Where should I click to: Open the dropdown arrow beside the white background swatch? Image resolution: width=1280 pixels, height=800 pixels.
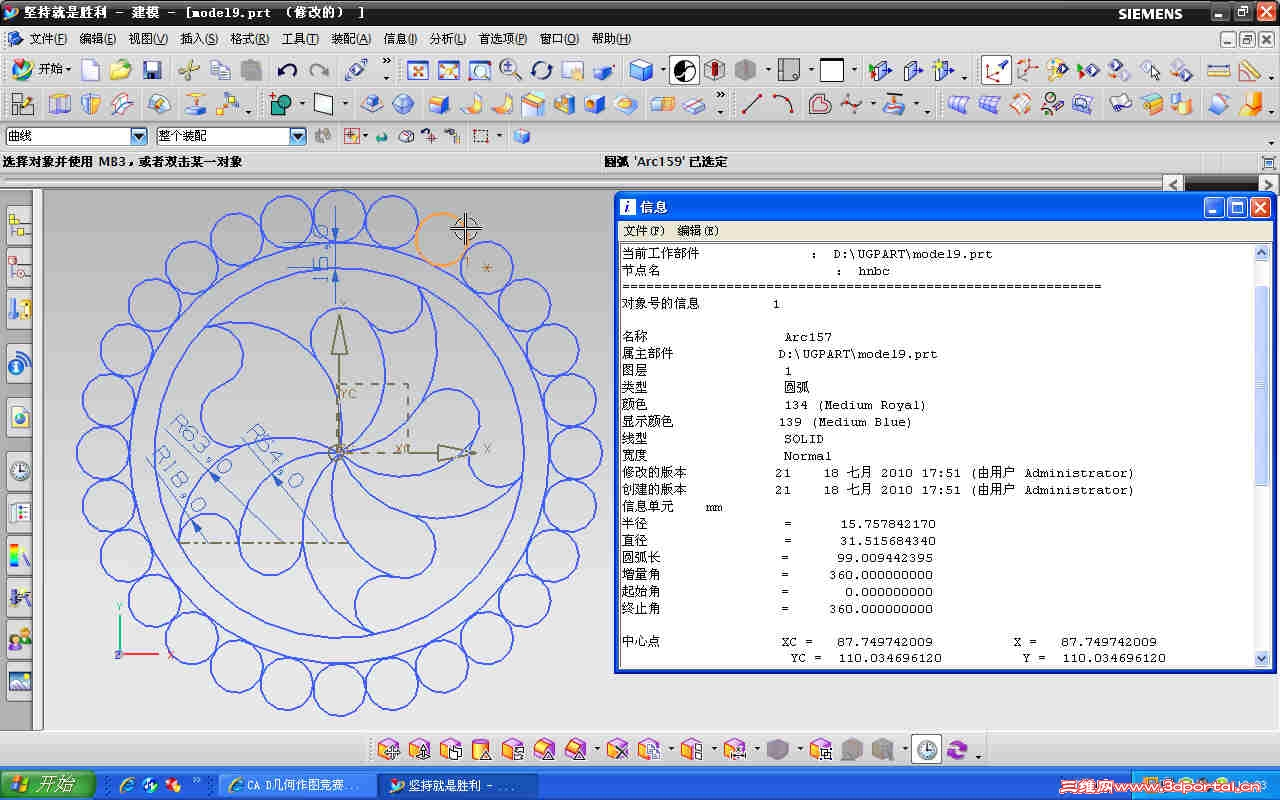(x=854, y=70)
